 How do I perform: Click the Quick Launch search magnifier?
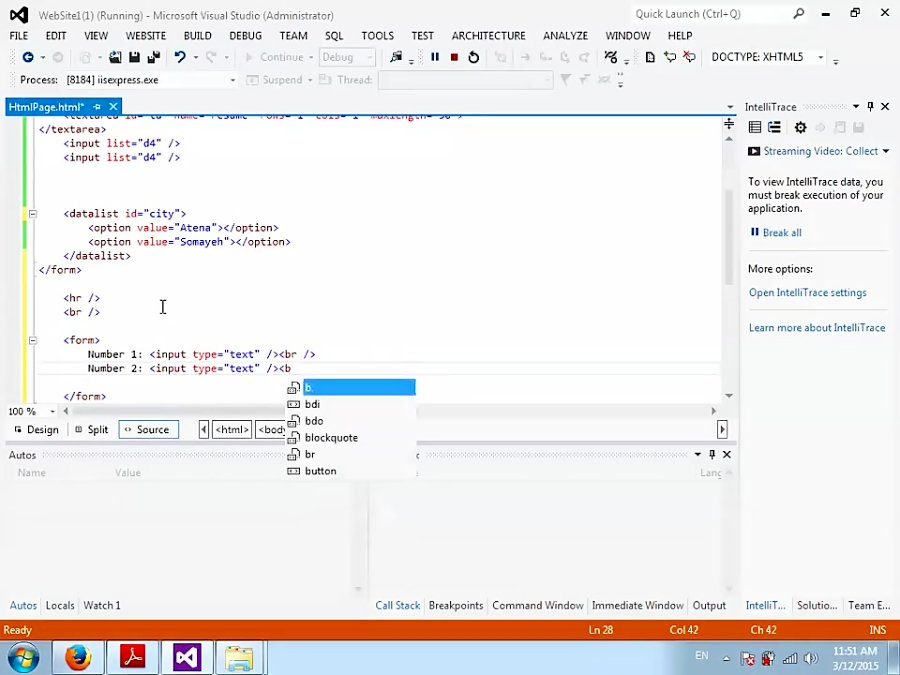click(798, 14)
